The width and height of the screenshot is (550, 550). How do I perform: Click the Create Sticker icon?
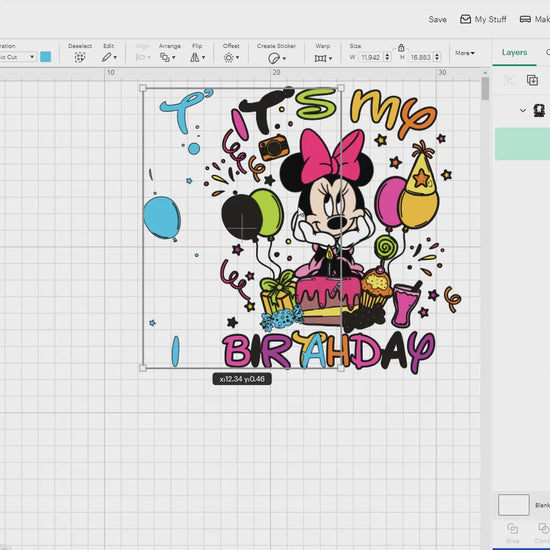pyautogui.click(x=274, y=58)
